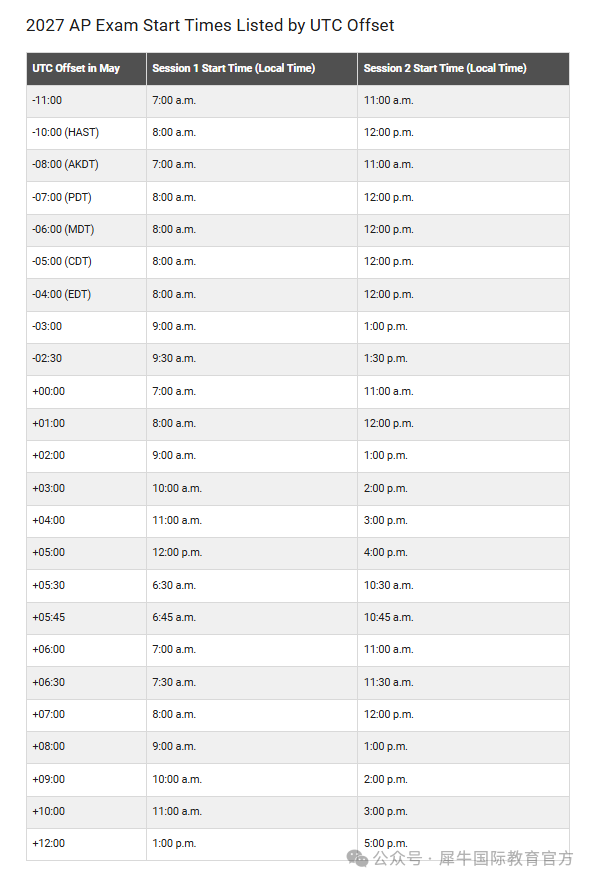
Task: Click the 6:45 a.m. Session 1 cell
Action: pyautogui.click(x=252, y=618)
